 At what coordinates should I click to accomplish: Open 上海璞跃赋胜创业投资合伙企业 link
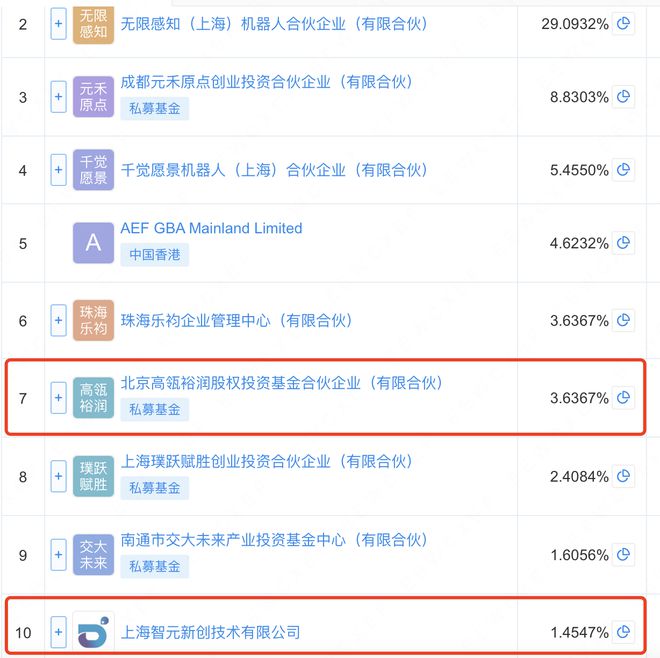[266, 462]
